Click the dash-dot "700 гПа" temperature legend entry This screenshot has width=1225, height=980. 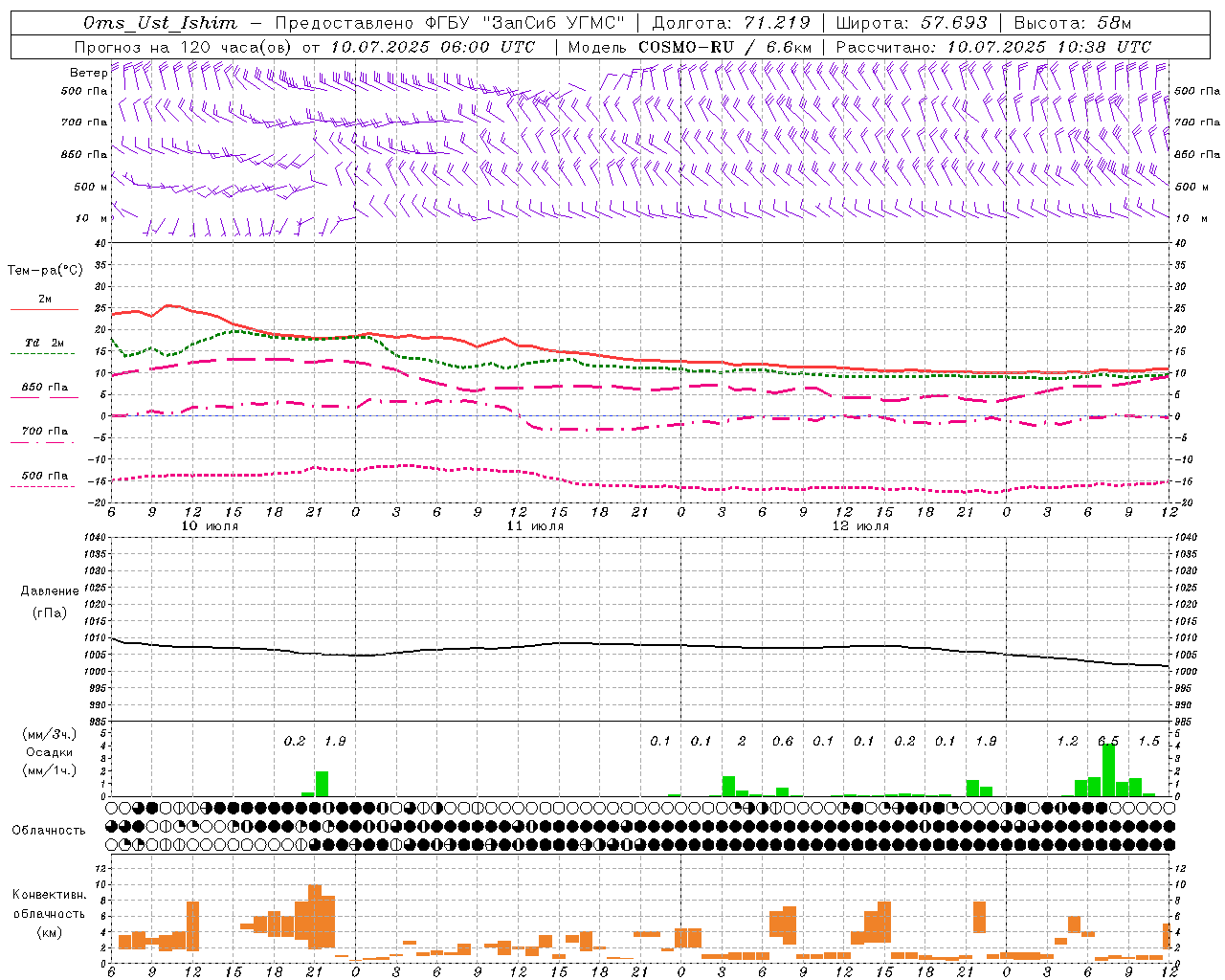click(44, 436)
